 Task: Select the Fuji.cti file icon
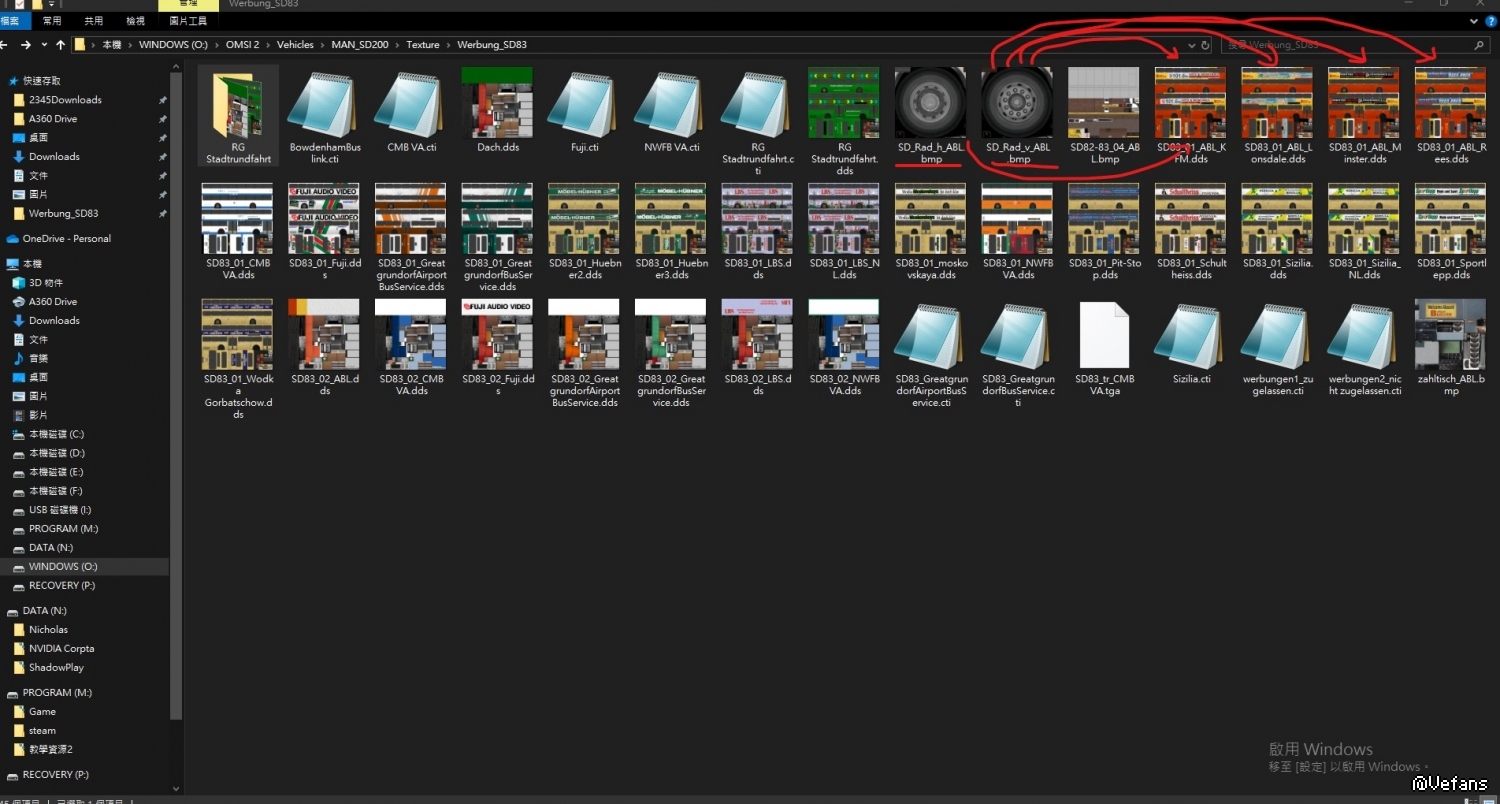click(584, 103)
